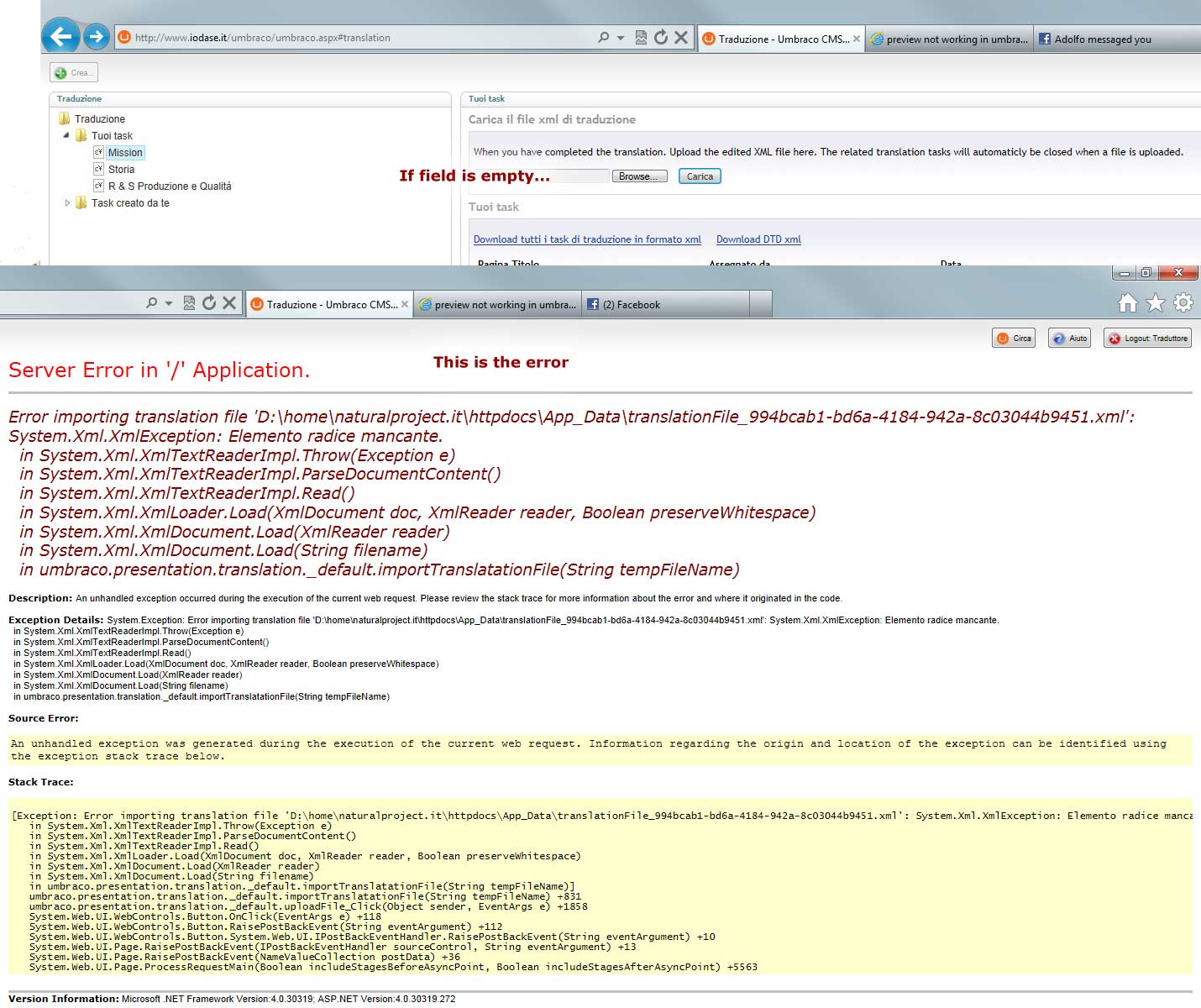Select the Tuoi task folder
This screenshot has height=1008, width=1201.
pos(112,136)
